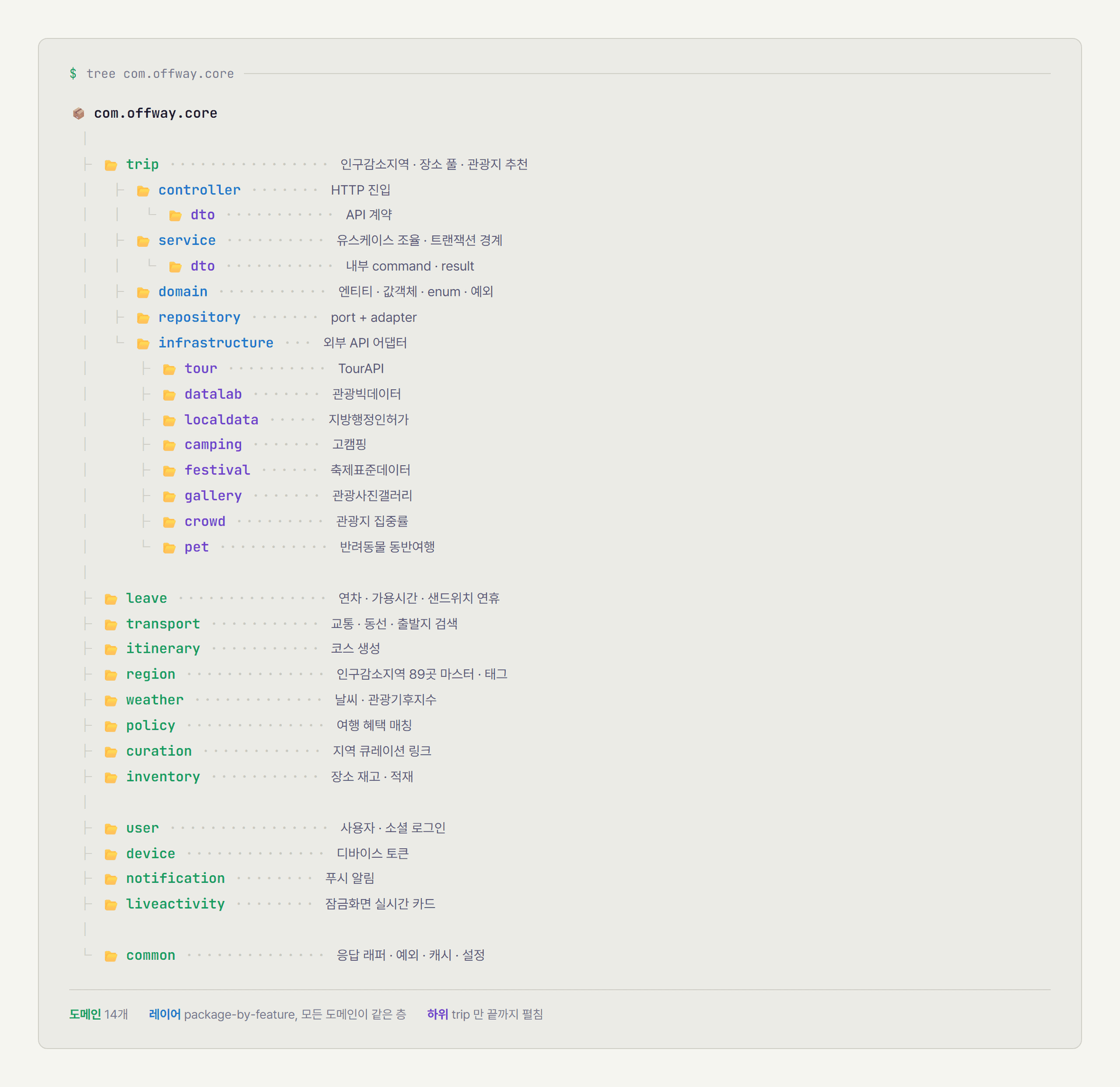
Task: Click the '인구감소지역 89곳 마스터 · 태그' description
Action: [x=422, y=674]
